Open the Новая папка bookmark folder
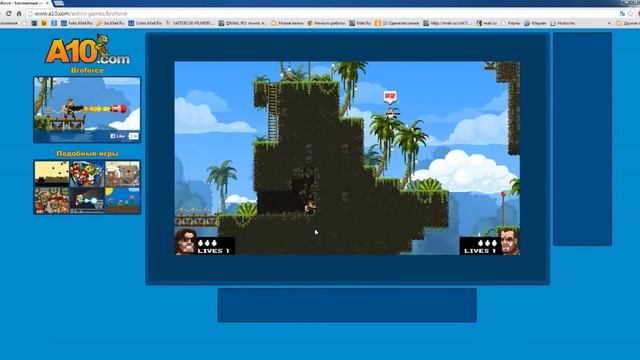The width and height of the screenshot is (640, 360). [x=287, y=23]
